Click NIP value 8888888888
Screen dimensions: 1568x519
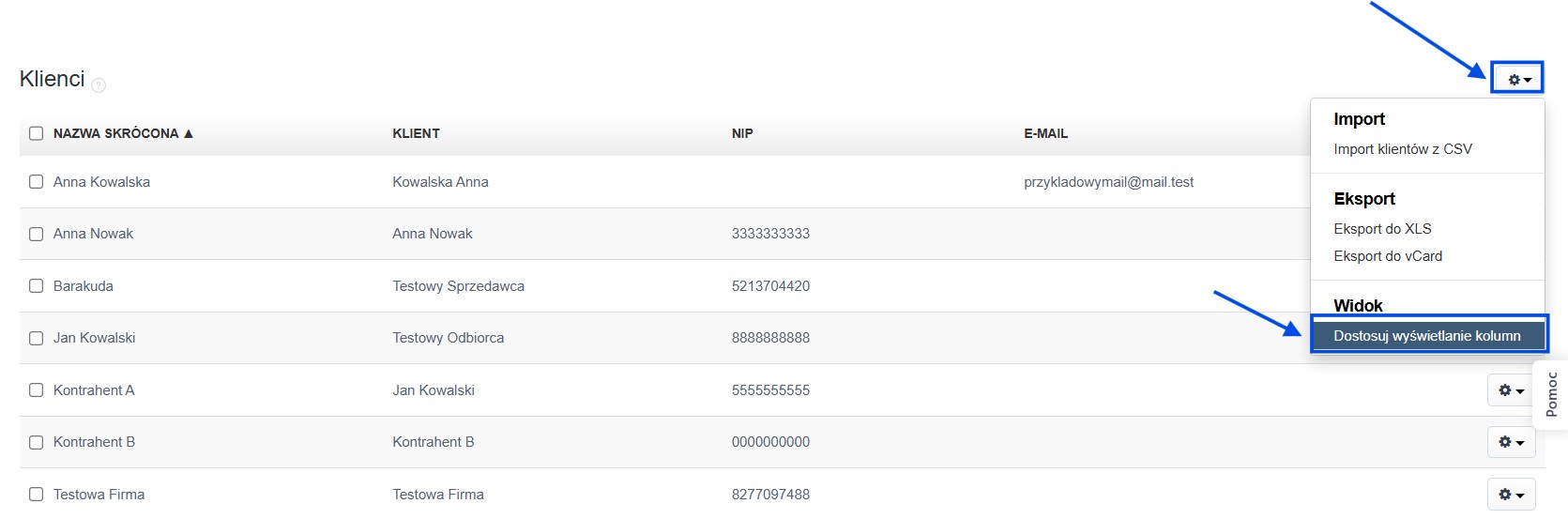[x=770, y=338]
